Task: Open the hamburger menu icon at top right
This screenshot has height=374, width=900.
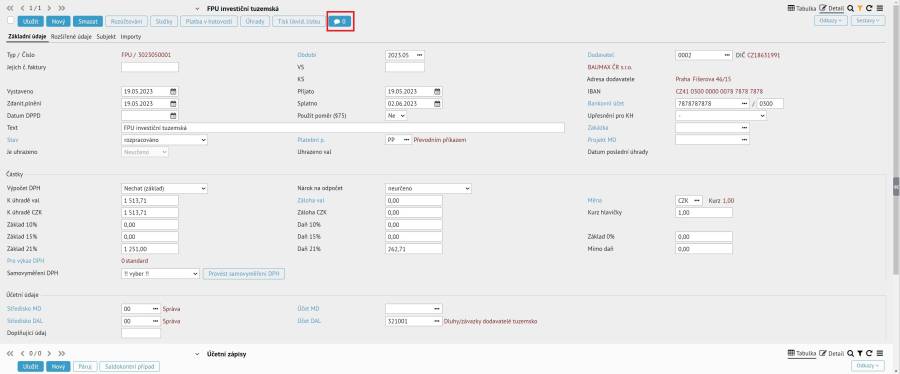Action: (880, 9)
